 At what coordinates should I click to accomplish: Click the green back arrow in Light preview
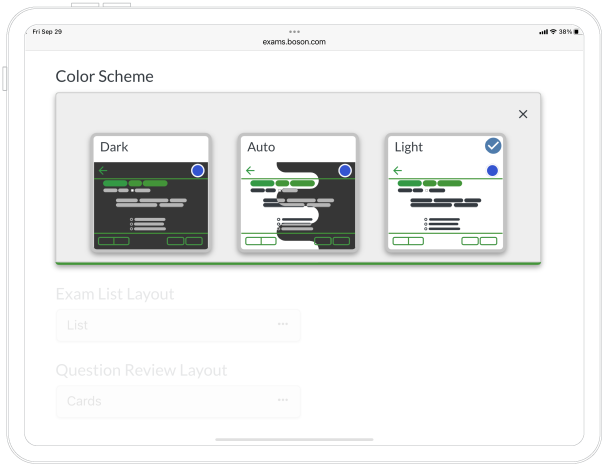[398, 171]
